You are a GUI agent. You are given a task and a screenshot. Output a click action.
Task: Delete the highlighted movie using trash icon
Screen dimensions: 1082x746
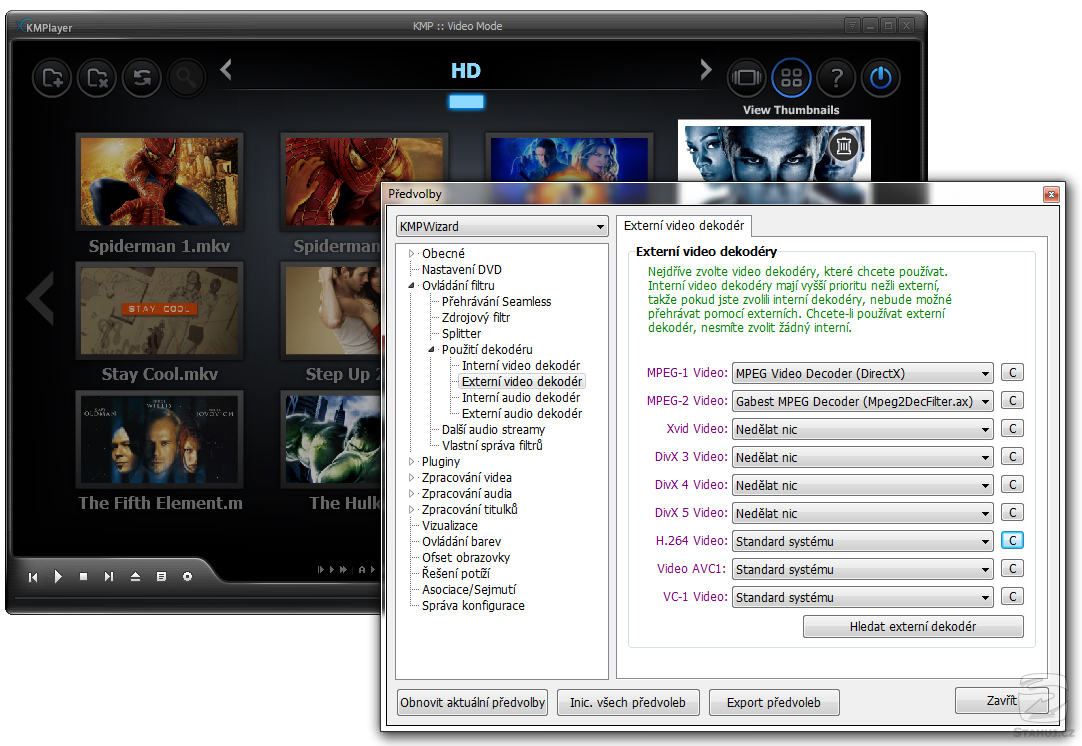[x=843, y=146]
